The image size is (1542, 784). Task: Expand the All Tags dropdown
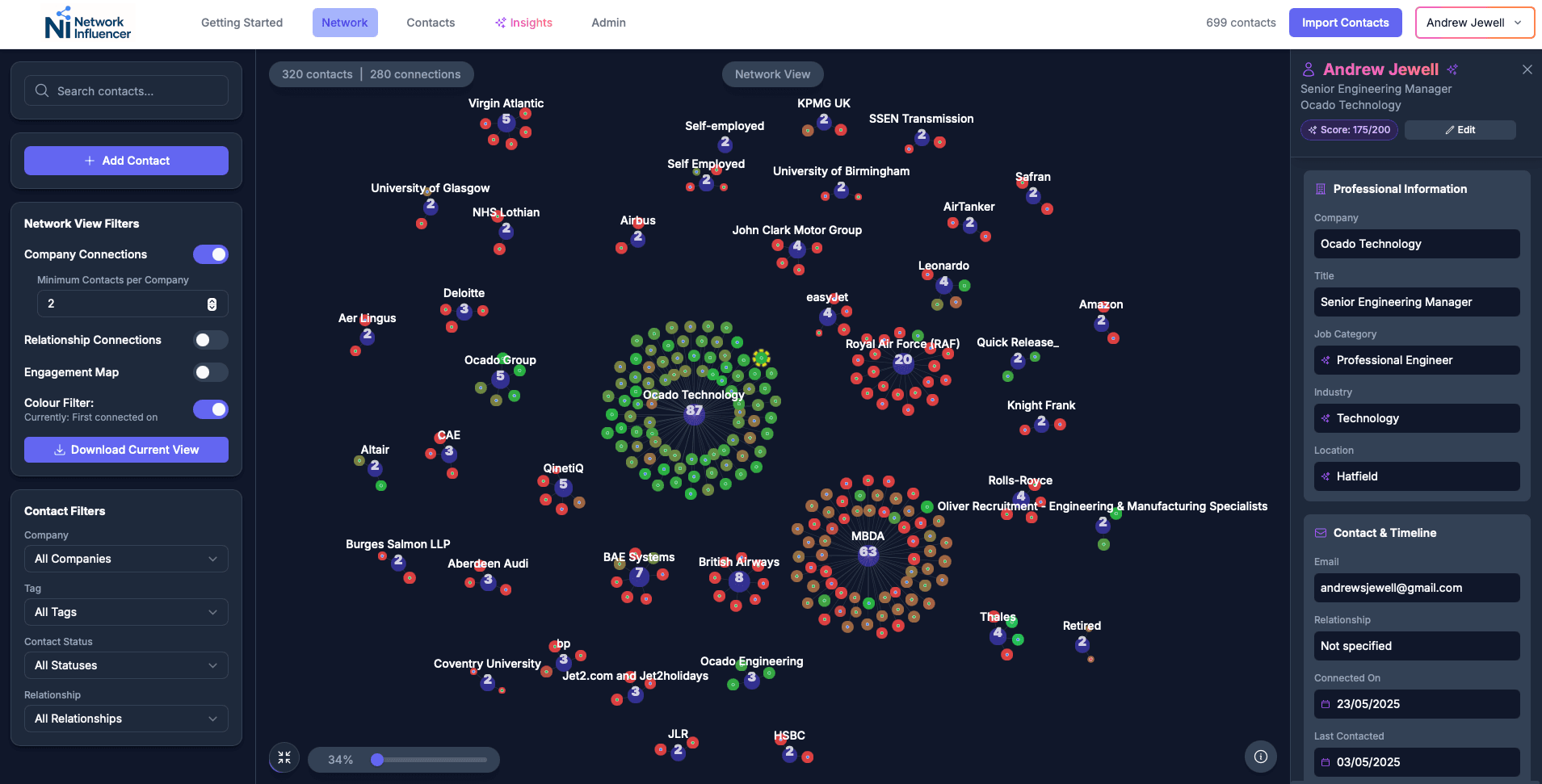point(125,612)
